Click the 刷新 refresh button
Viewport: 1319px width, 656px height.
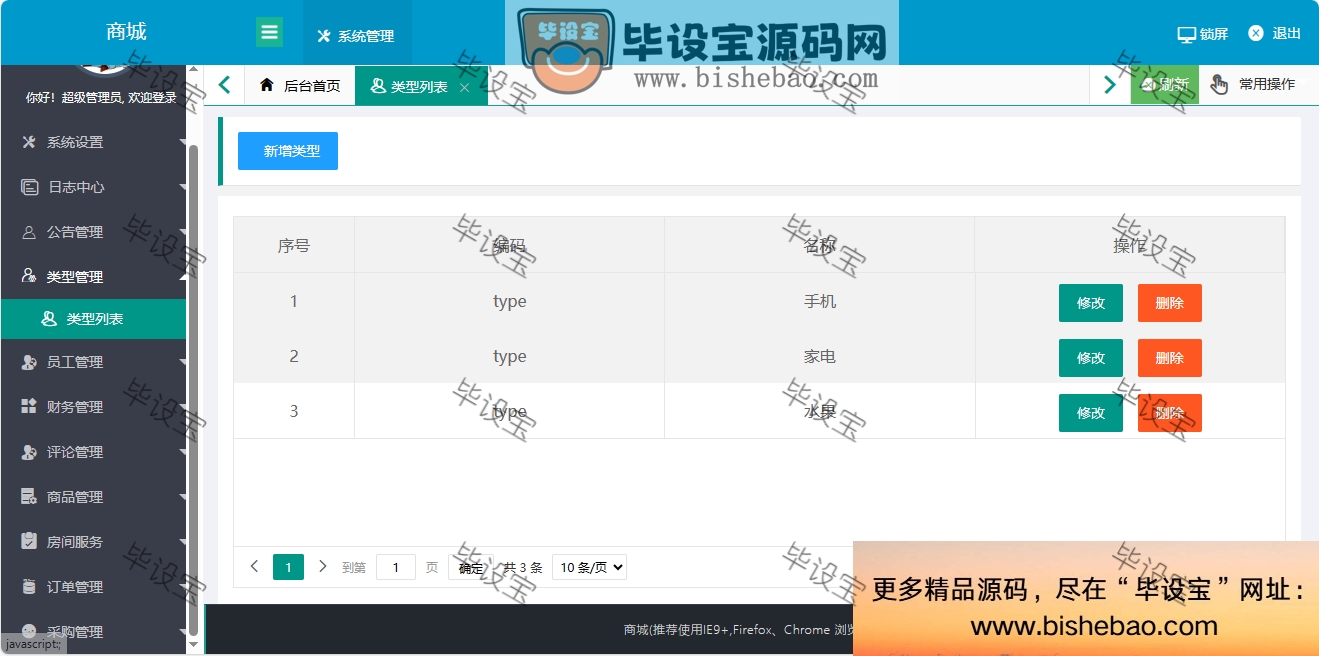click(x=1165, y=85)
